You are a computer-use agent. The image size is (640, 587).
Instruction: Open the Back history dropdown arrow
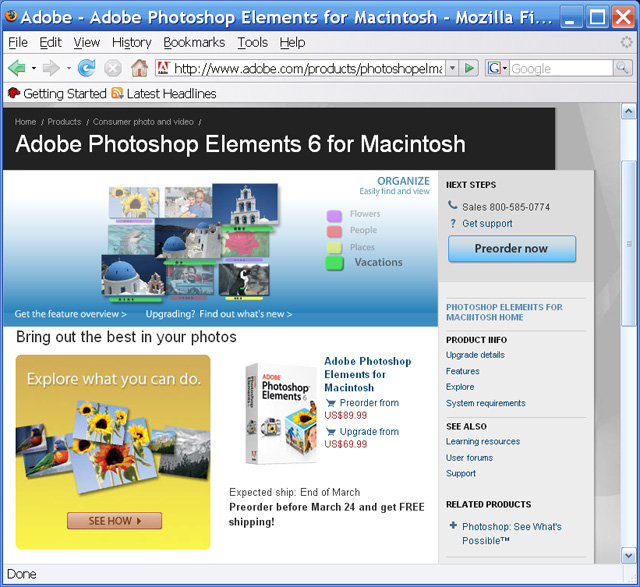34,68
